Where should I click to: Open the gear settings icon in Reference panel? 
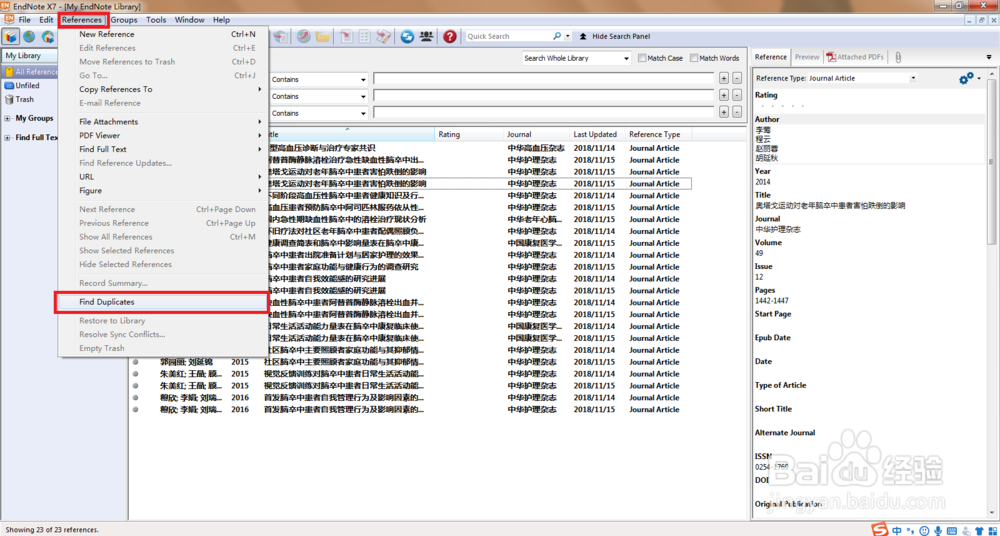[966, 78]
